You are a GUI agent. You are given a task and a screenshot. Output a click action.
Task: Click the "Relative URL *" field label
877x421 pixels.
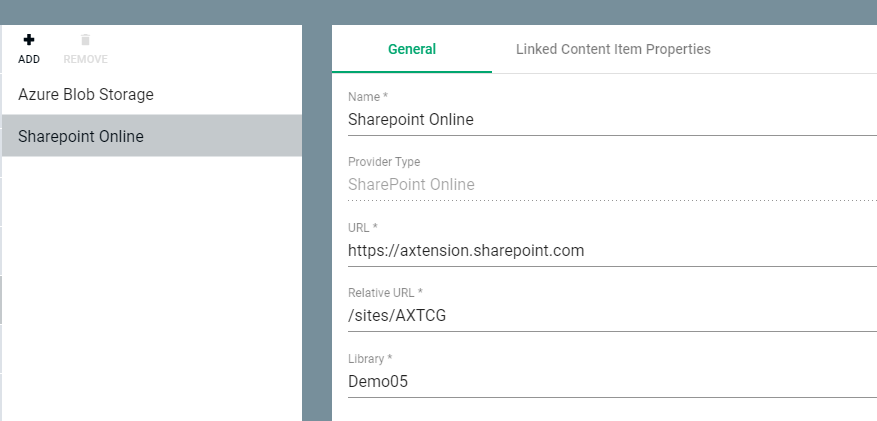pos(386,293)
